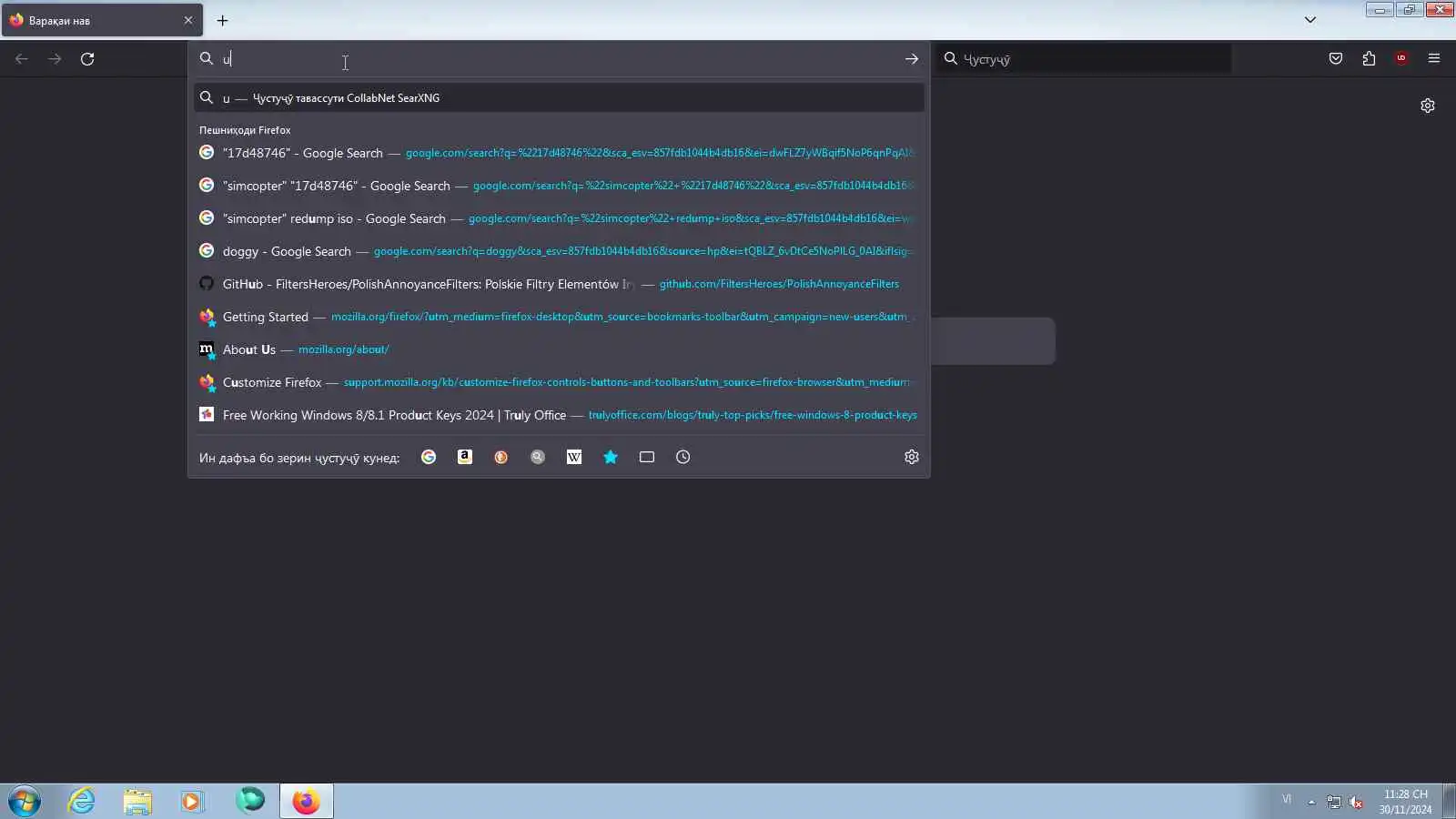Viewport: 1456px width, 819px height.
Task: Click the Go arrow in address bar
Action: pos(911,59)
